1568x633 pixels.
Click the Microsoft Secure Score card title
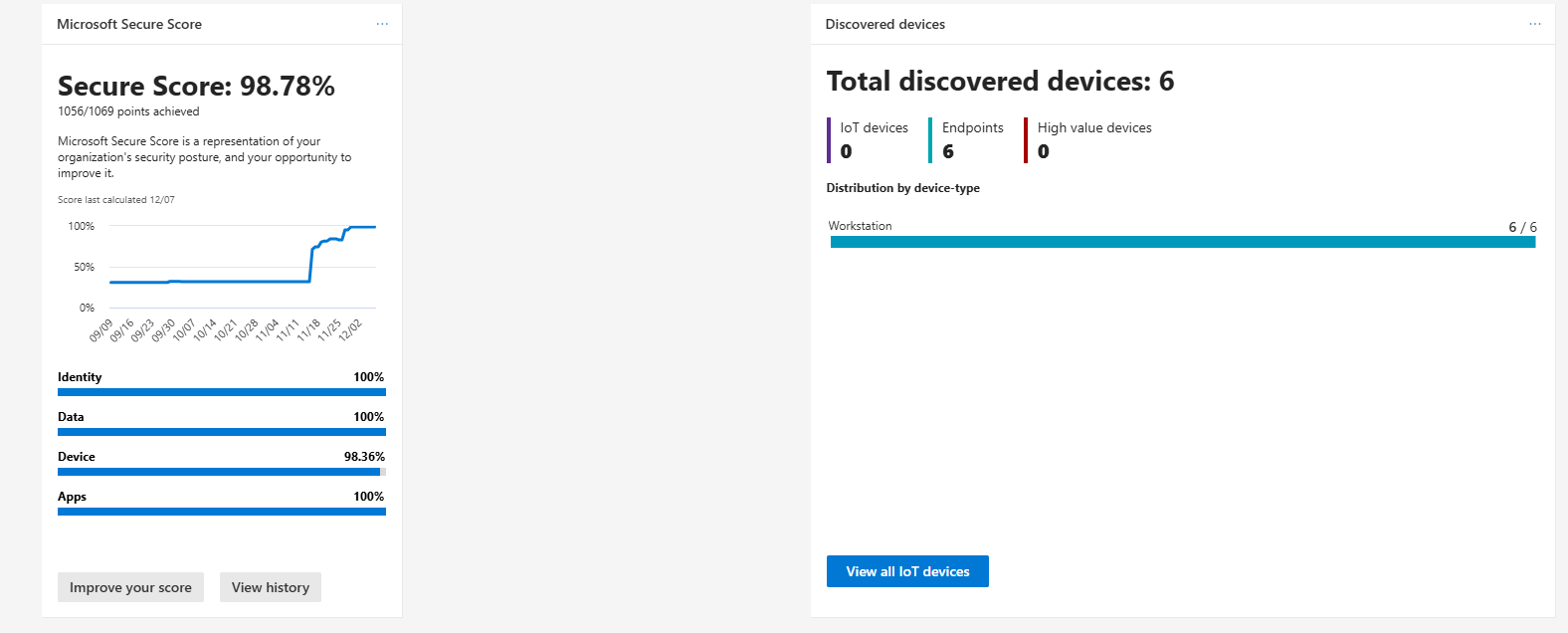129,24
